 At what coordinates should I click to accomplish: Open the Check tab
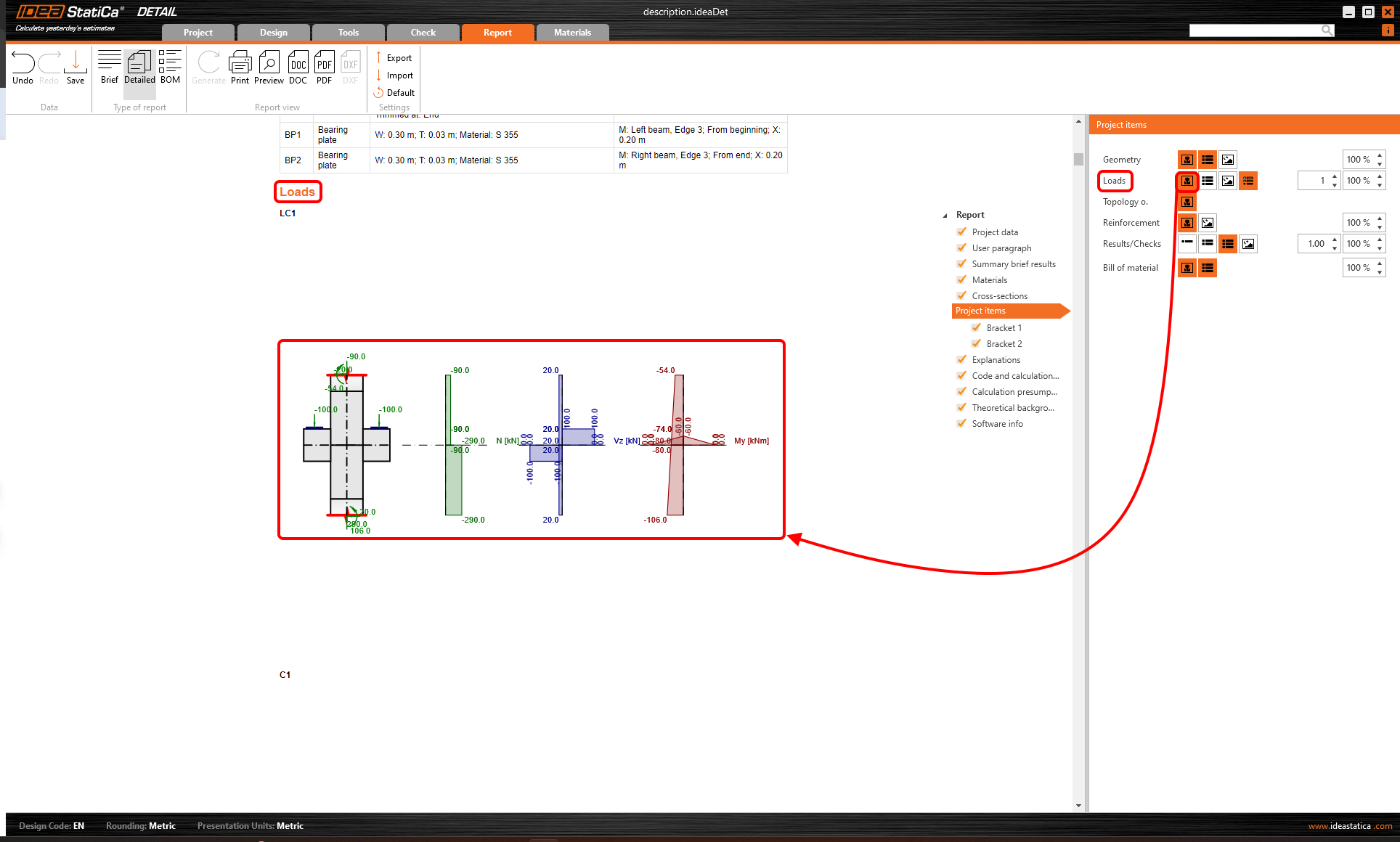[423, 33]
